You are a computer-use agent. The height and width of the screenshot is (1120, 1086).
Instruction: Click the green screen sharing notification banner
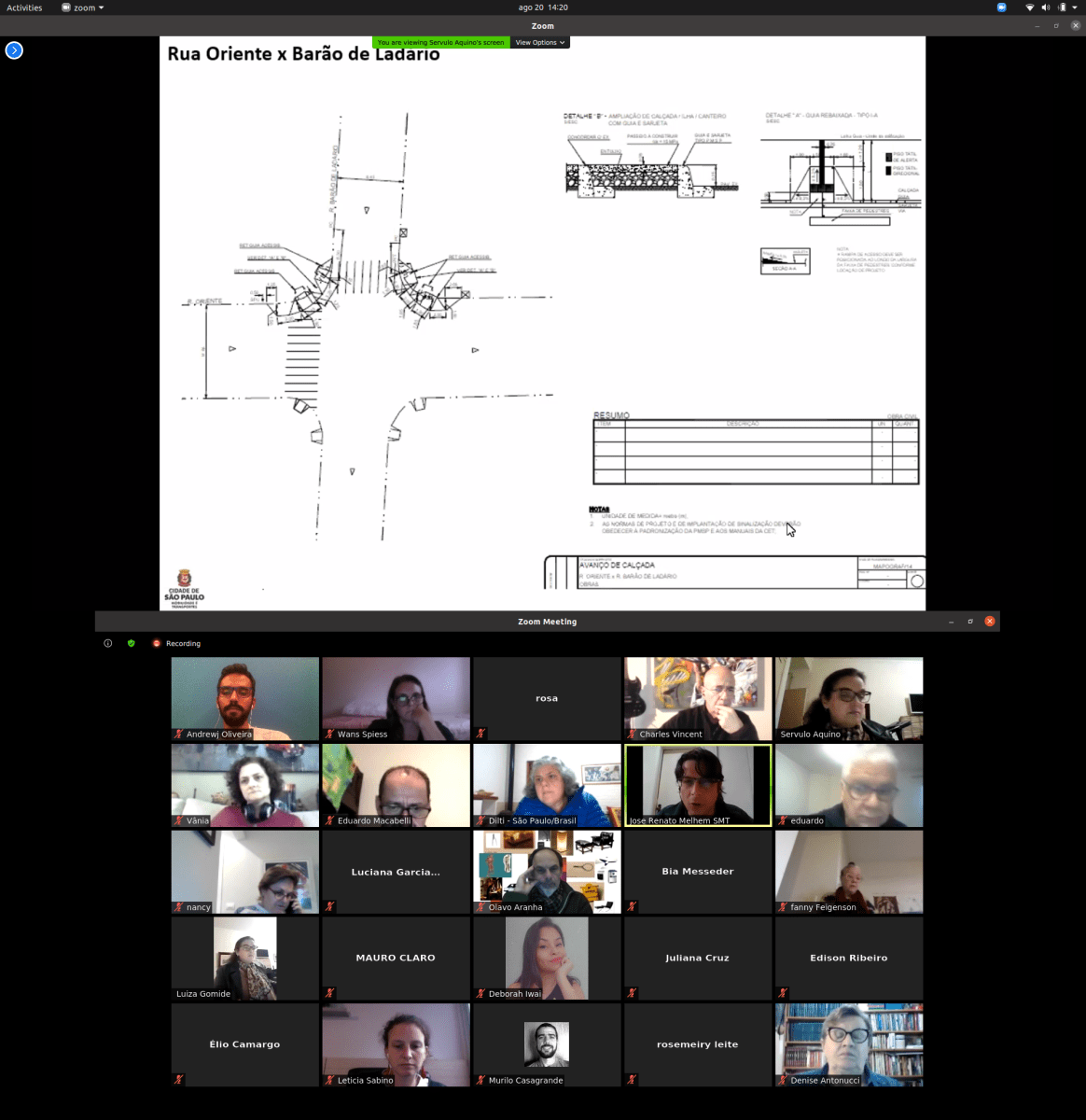click(440, 43)
